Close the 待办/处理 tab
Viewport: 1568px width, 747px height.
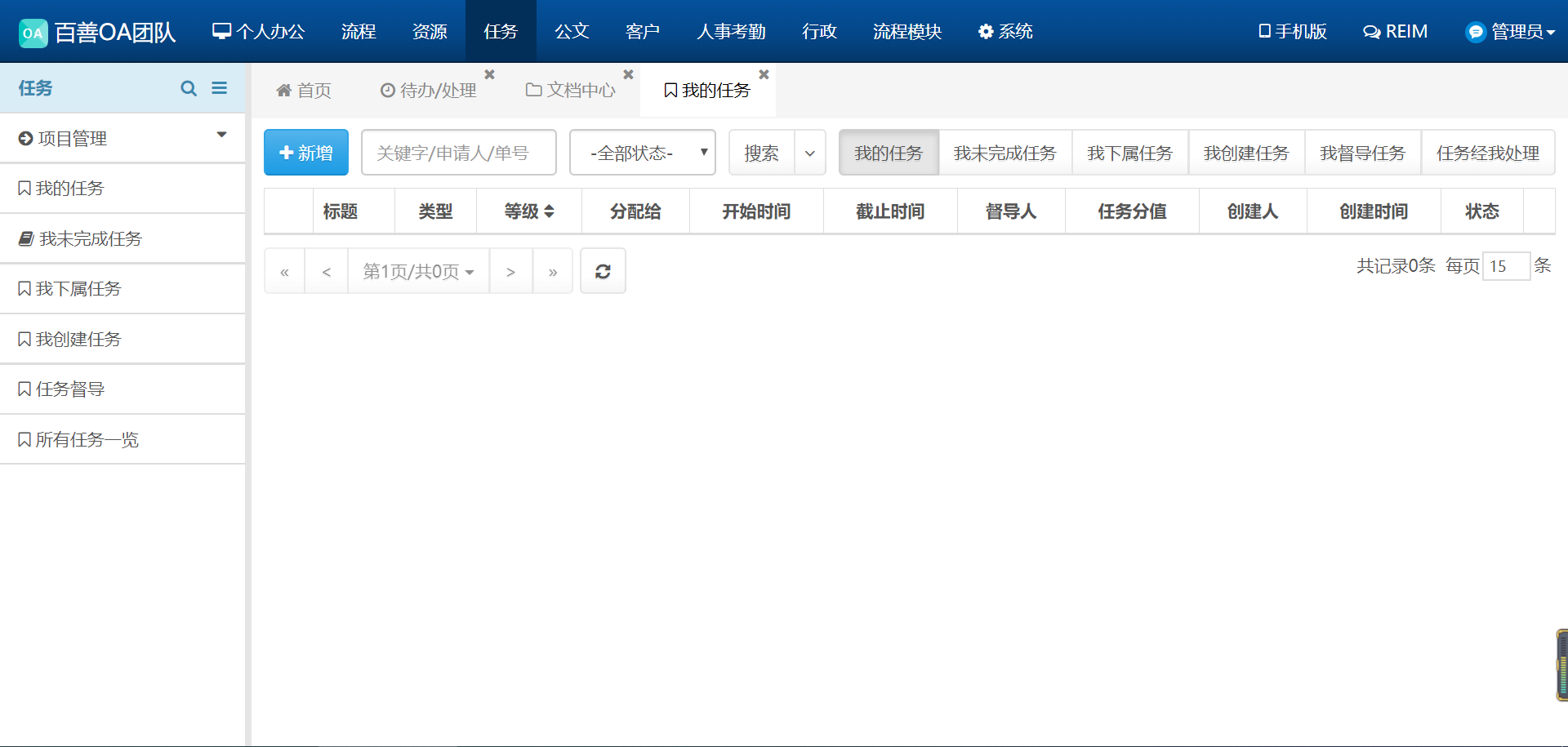[489, 74]
